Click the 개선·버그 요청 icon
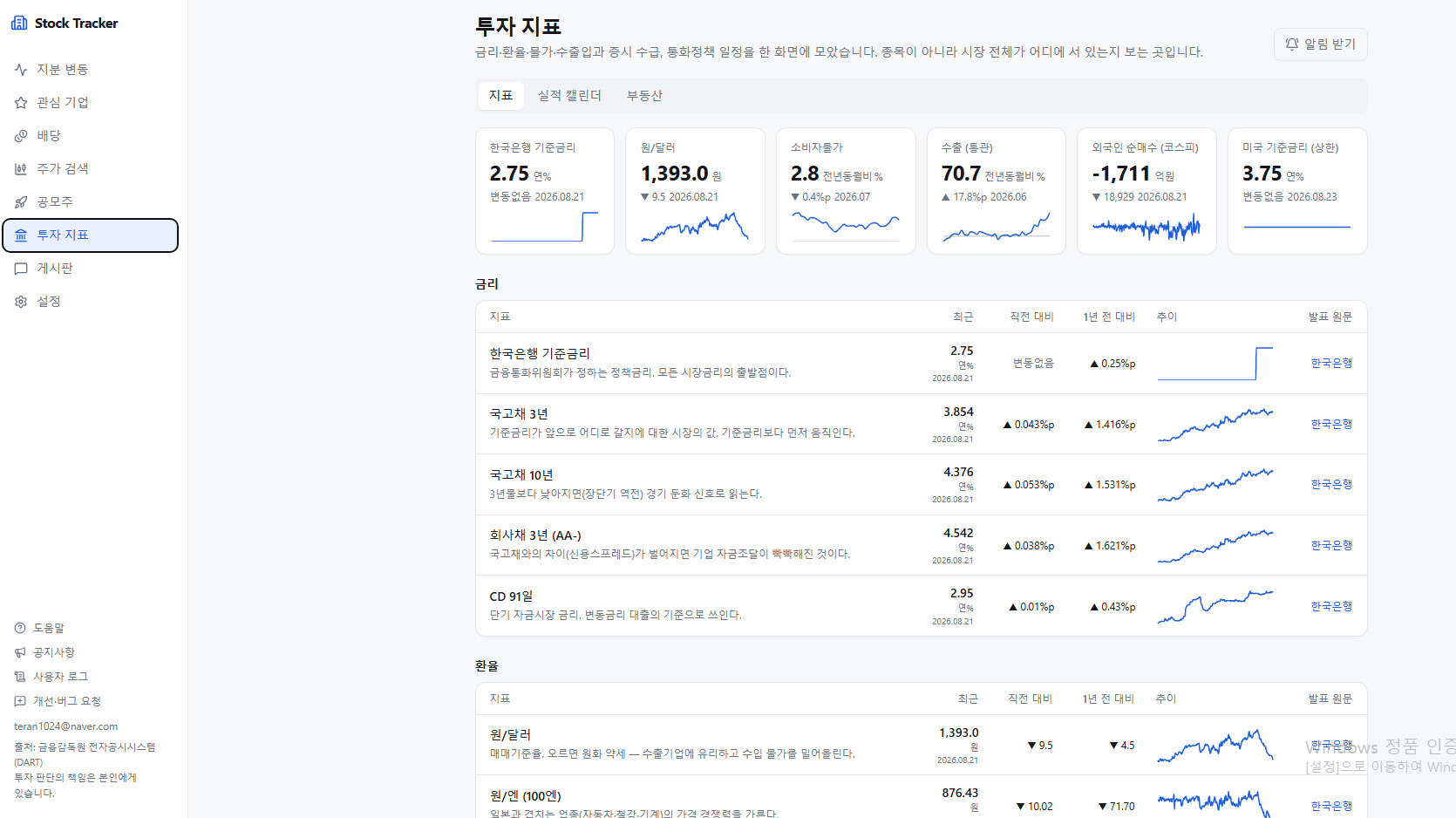The width and height of the screenshot is (1456, 818). pos(20,701)
